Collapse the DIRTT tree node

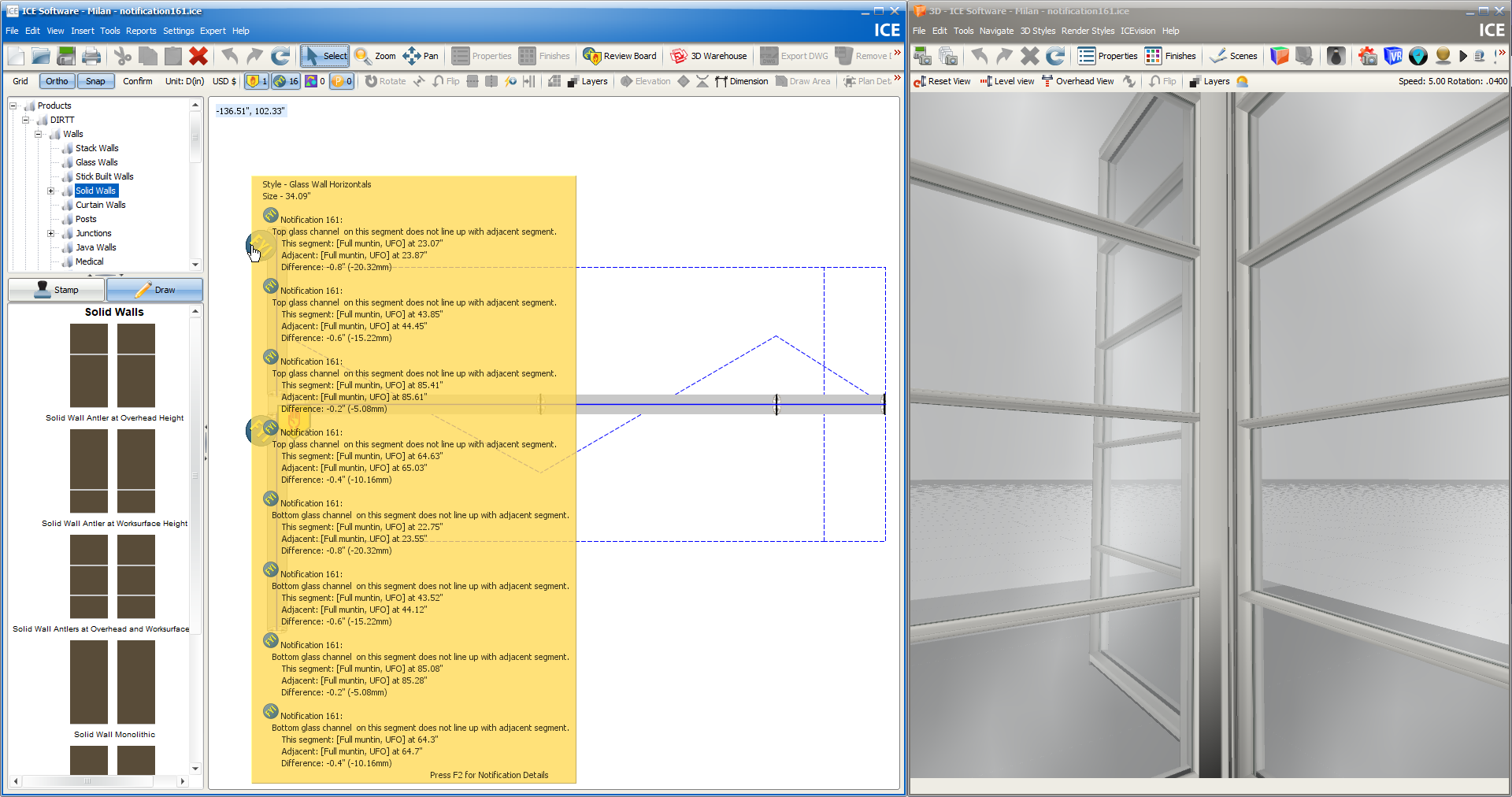(x=26, y=120)
